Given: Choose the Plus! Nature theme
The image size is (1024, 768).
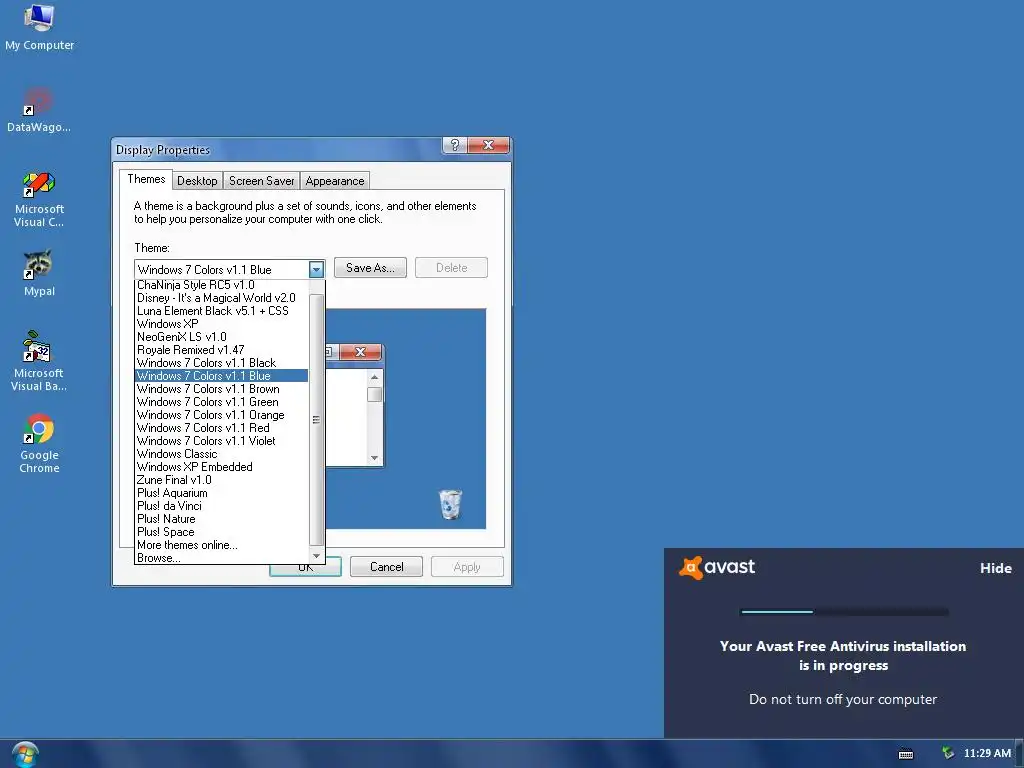Looking at the screenshot, I should tap(221, 519).
